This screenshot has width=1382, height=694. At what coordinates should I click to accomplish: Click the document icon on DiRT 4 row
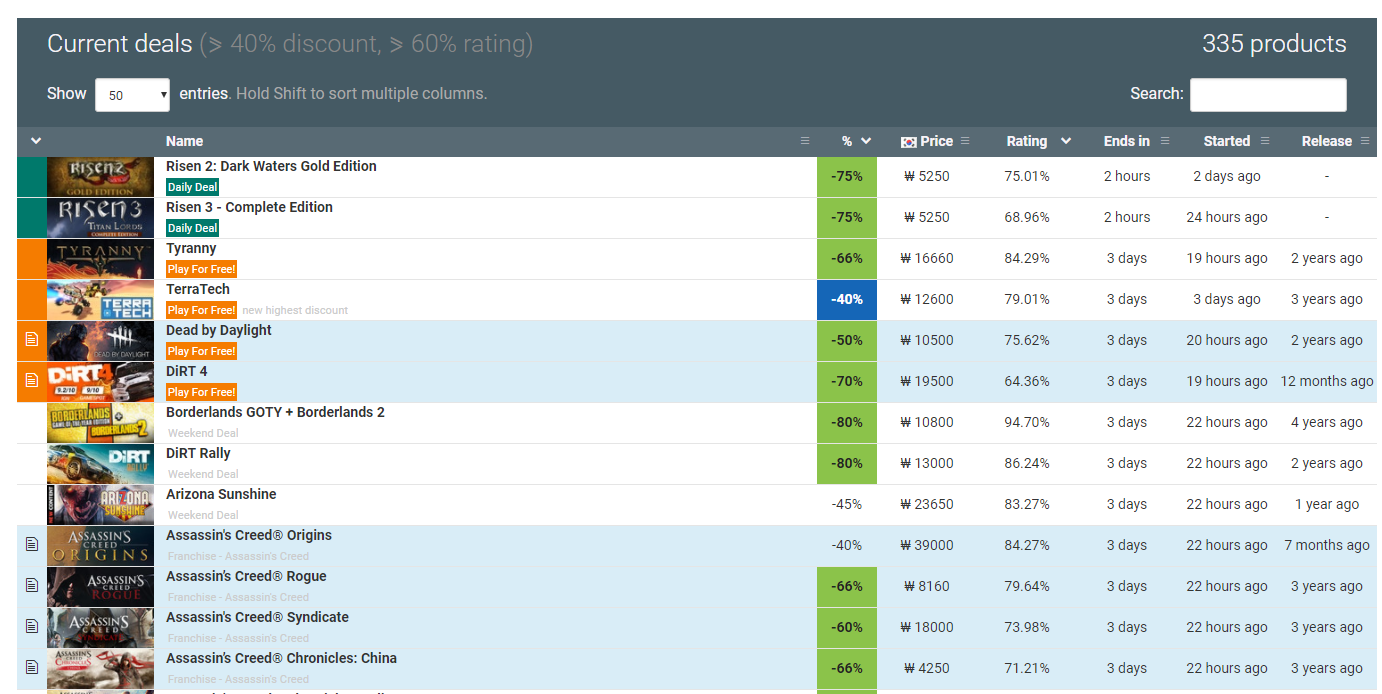click(x=31, y=380)
